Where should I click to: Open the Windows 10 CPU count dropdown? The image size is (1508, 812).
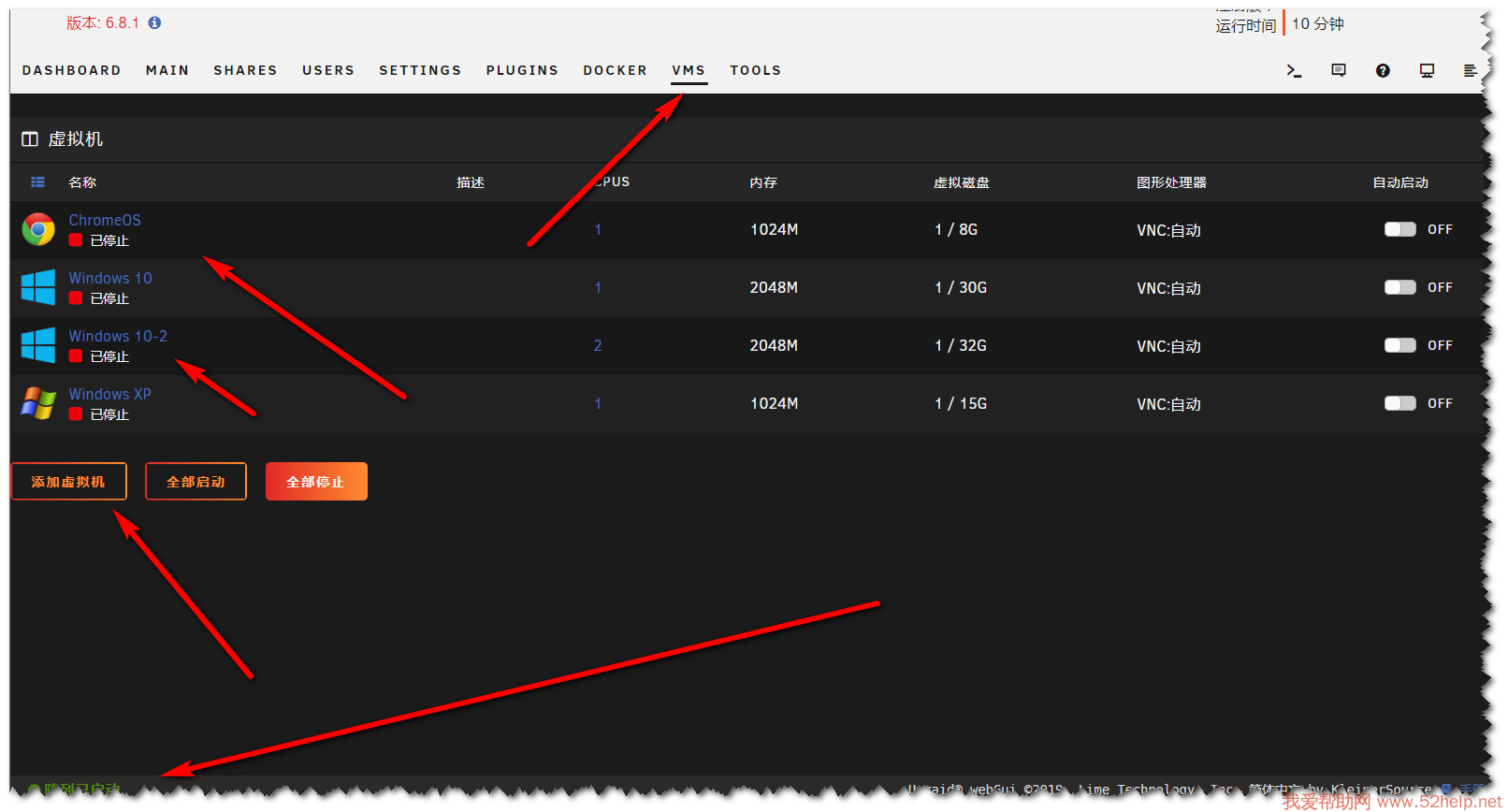point(598,287)
